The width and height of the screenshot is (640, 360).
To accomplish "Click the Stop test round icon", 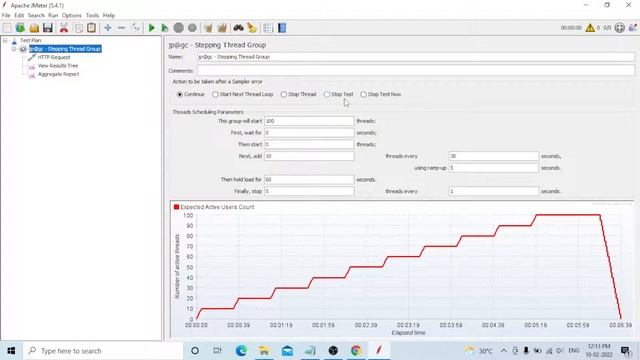I will click(178, 28).
